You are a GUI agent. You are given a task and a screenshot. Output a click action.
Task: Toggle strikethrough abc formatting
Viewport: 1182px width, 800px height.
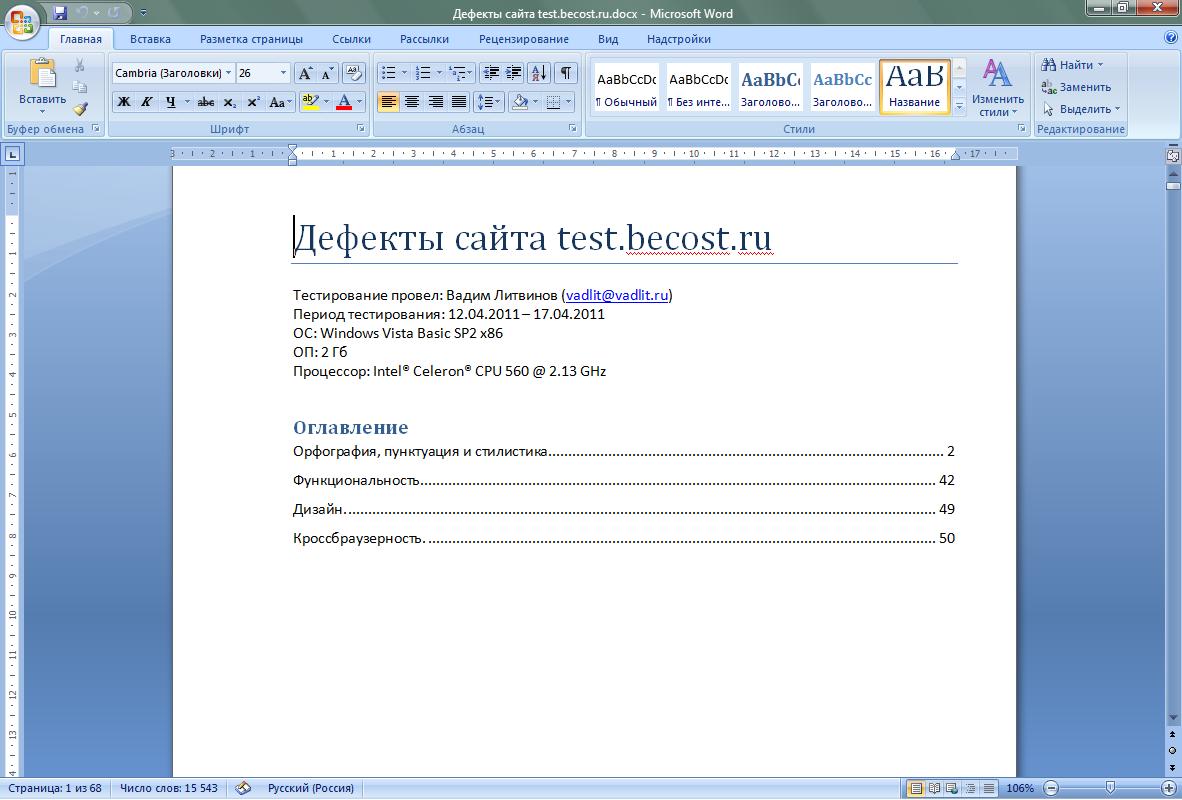coord(206,102)
